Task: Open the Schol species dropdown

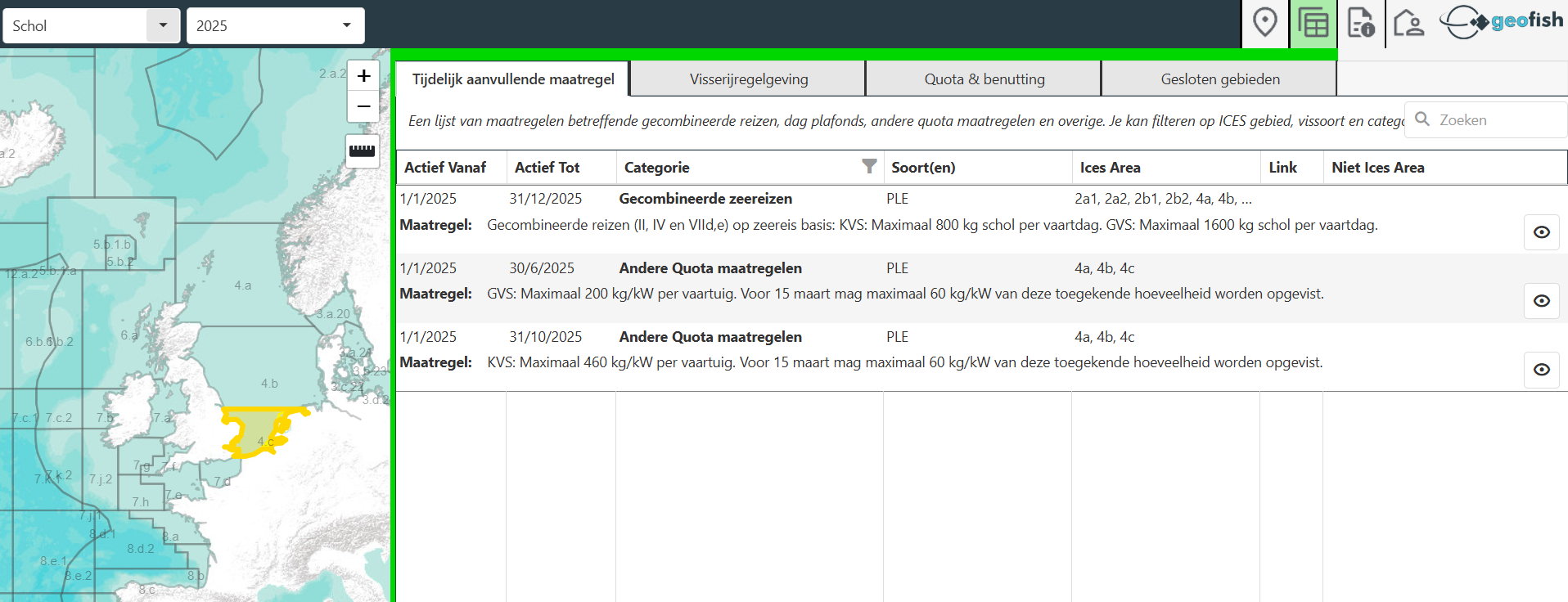Action: pos(163,25)
